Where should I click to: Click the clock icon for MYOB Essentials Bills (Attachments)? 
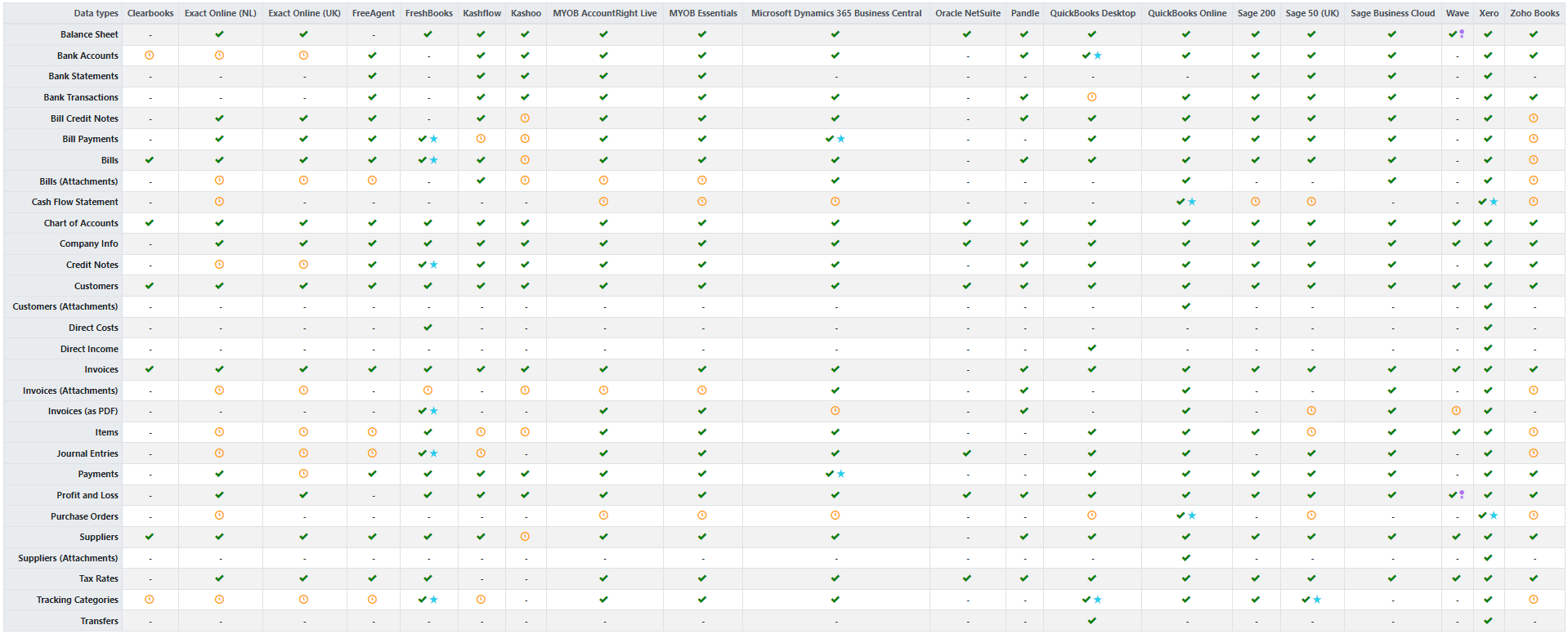click(x=702, y=181)
